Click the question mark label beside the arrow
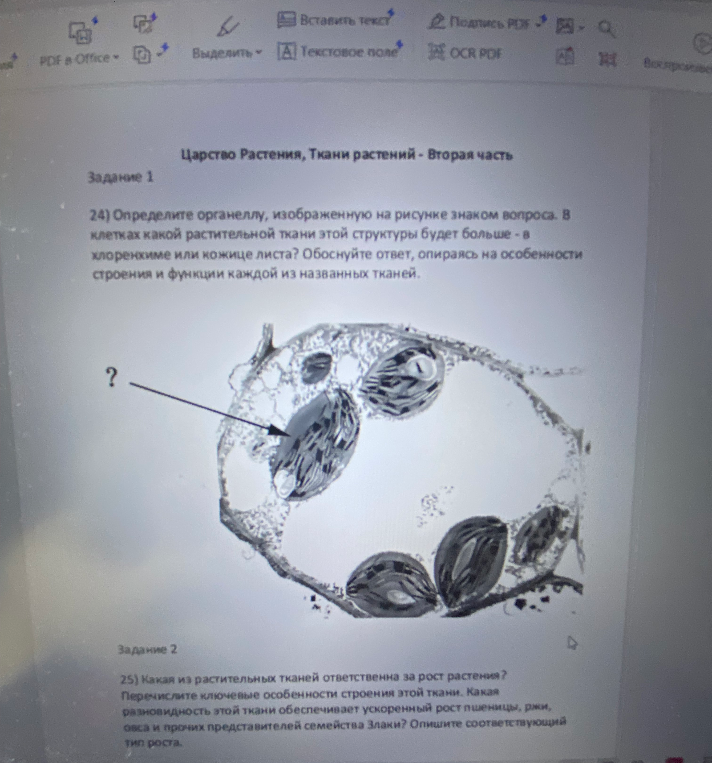This screenshot has height=763, width=712. tap(111, 377)
